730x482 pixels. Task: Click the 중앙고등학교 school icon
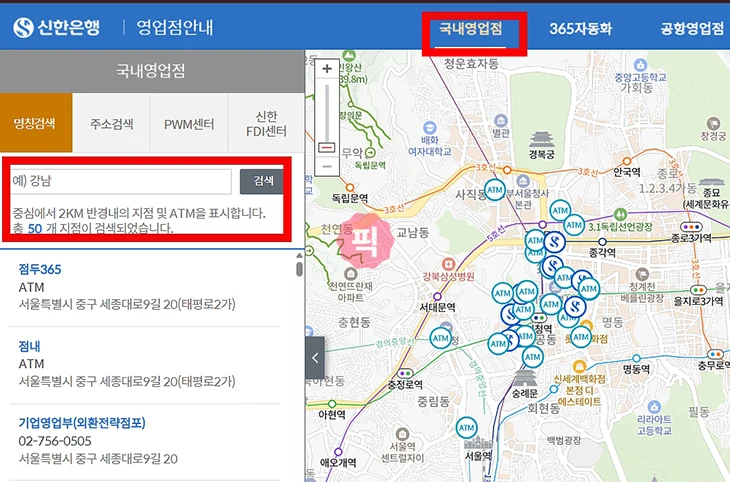(x=641, y=64)
